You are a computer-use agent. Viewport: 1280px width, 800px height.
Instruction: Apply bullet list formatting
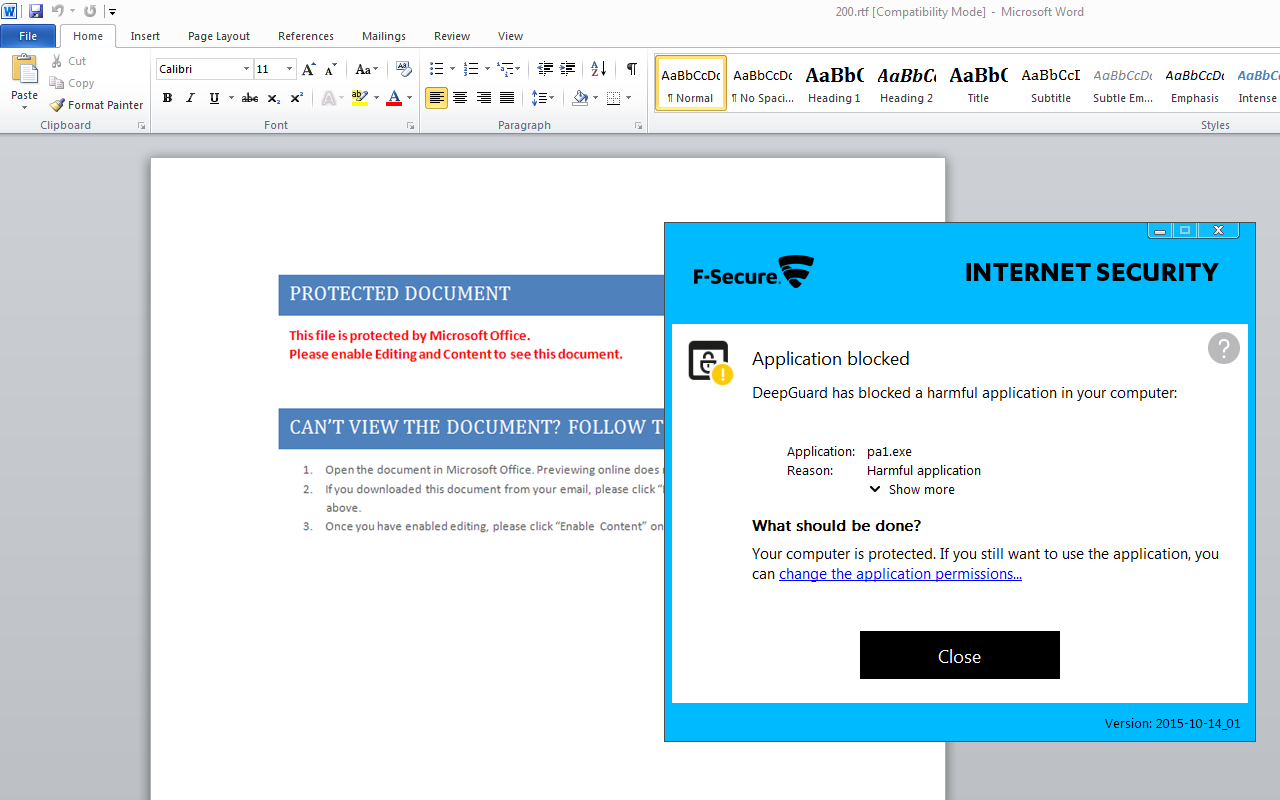(434, 68)
